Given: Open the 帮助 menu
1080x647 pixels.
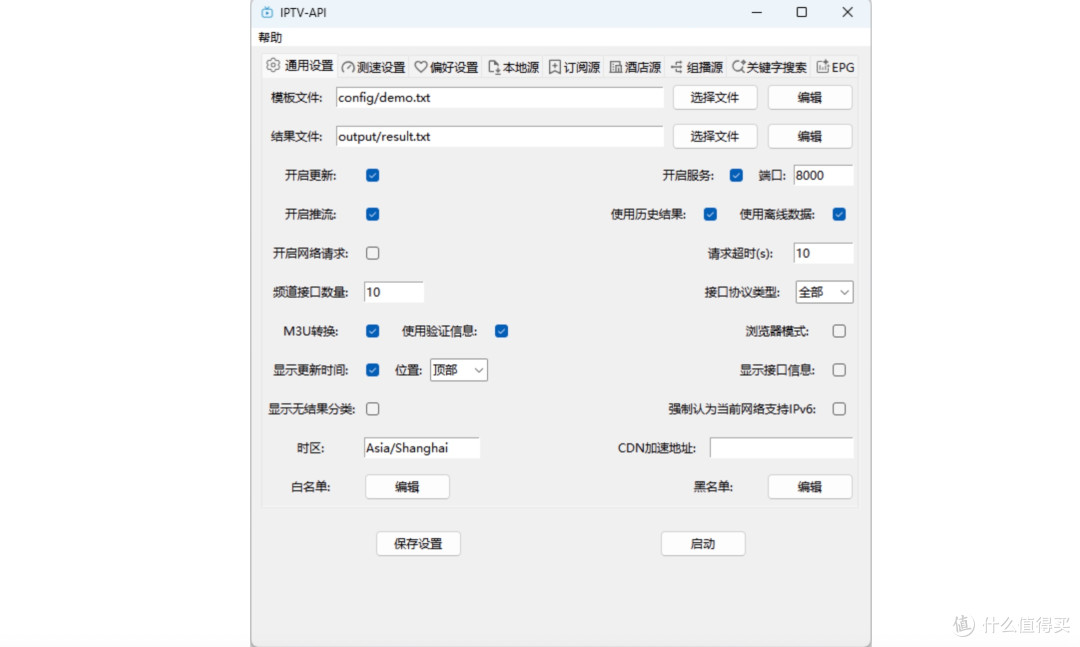Looking at the screenshot, I should tap(270, 38).
